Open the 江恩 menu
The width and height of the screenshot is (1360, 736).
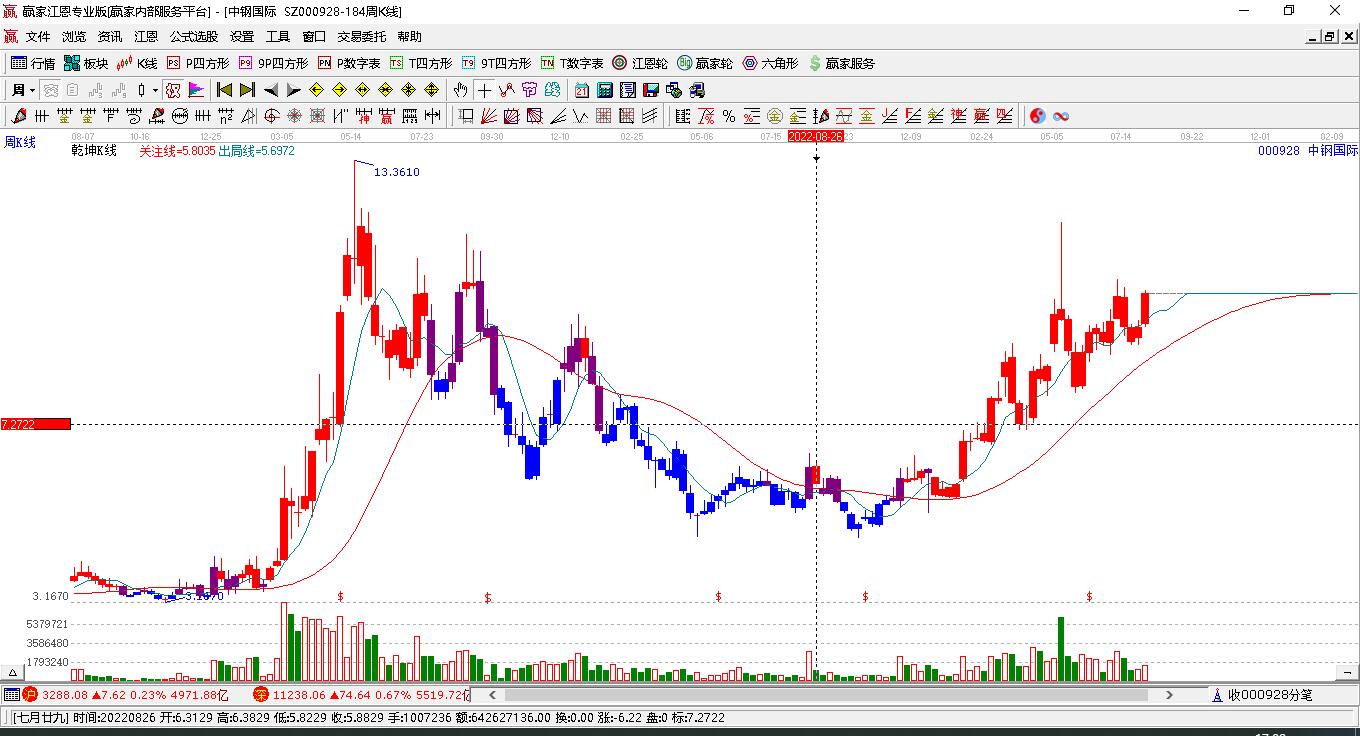tap(146, 36)
